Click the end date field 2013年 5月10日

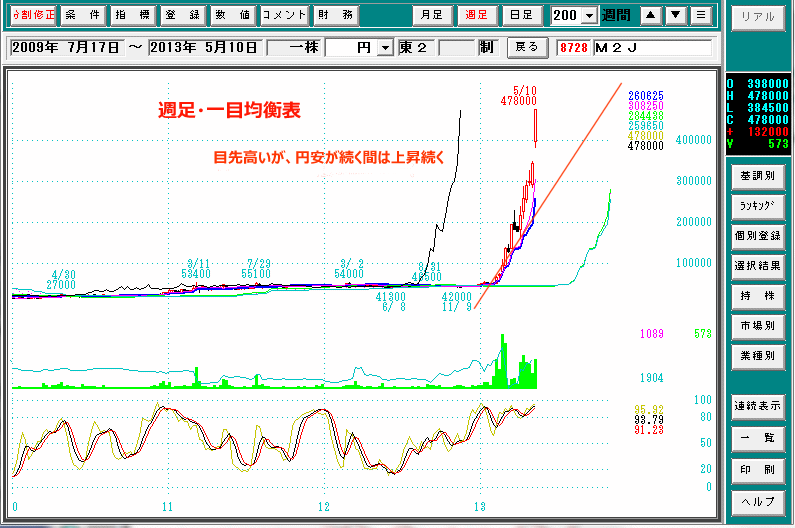[x=205, y=48]
